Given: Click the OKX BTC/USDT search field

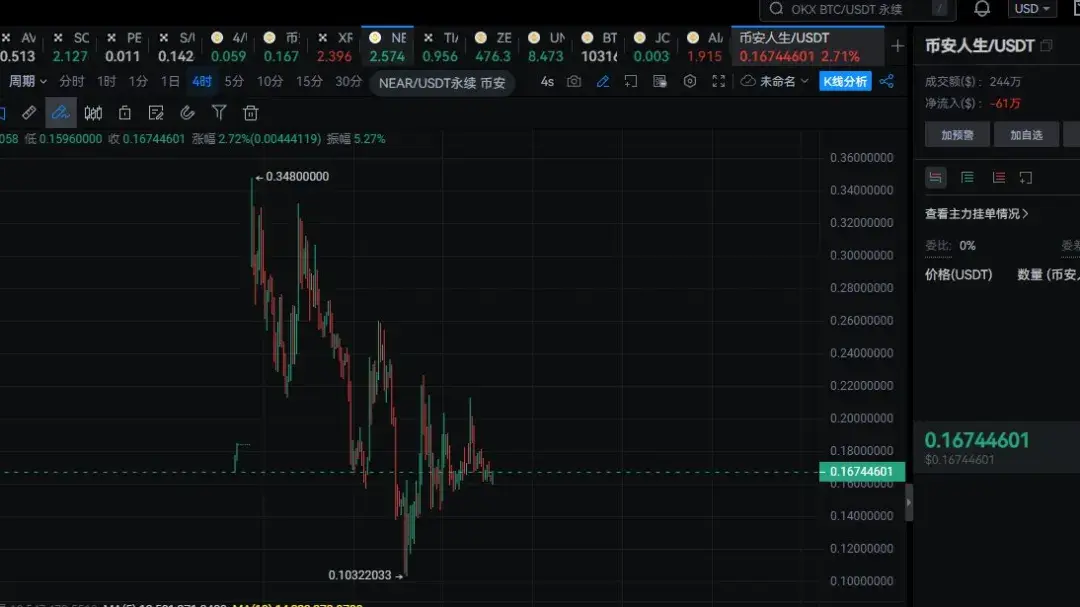Looking at the screenshot, I should [x=855, y=9].
